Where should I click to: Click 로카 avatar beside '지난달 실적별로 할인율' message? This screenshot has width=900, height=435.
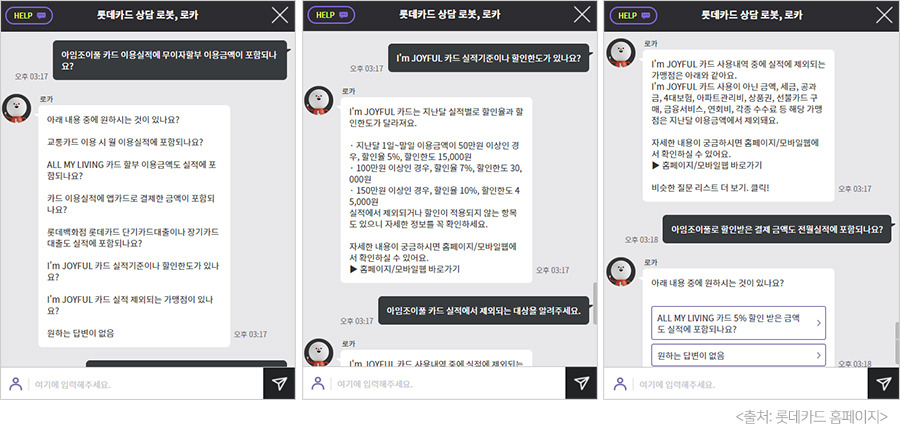click(319, 100)
